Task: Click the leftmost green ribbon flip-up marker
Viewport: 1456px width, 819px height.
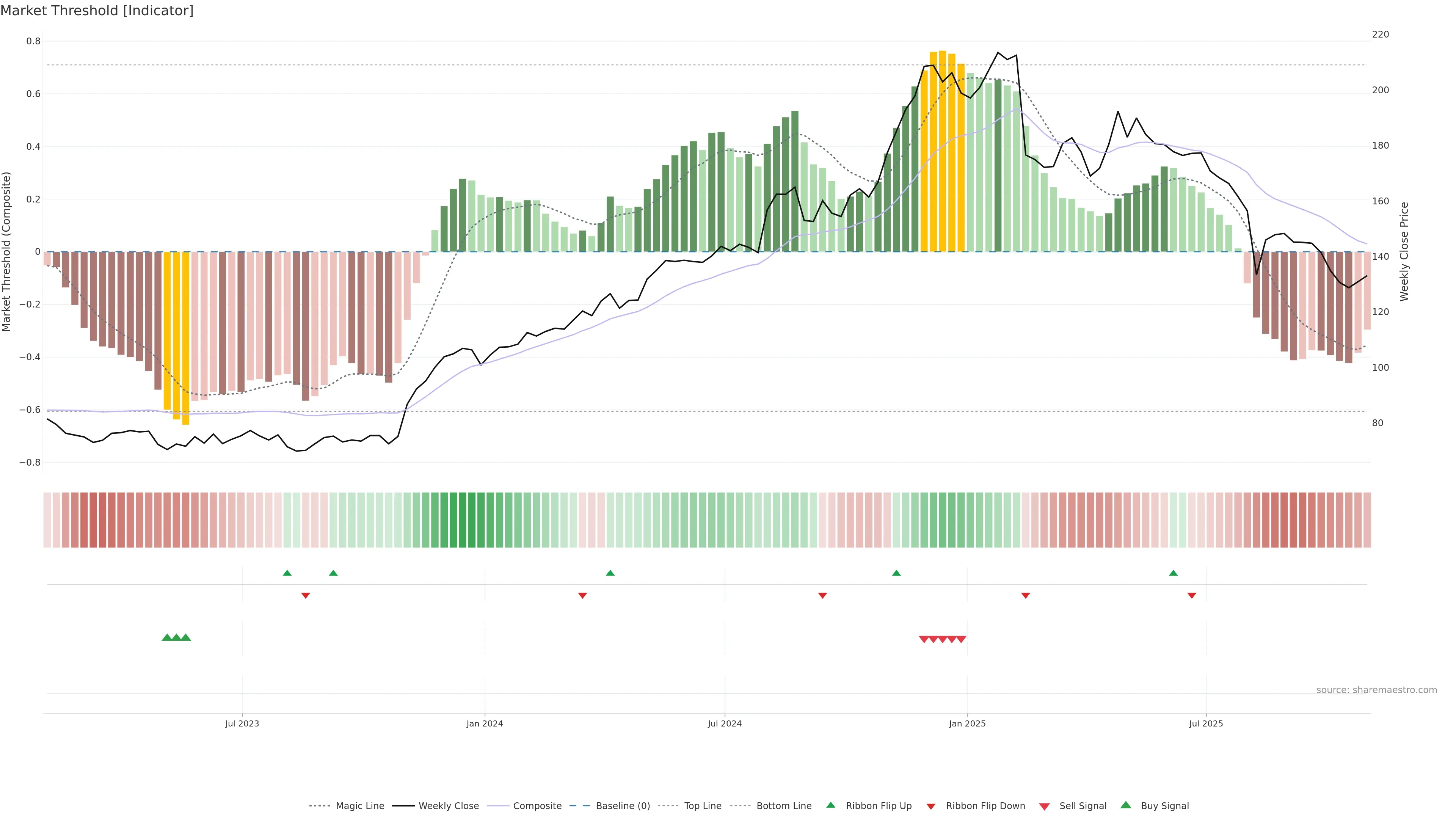Action: pos(287,573)
